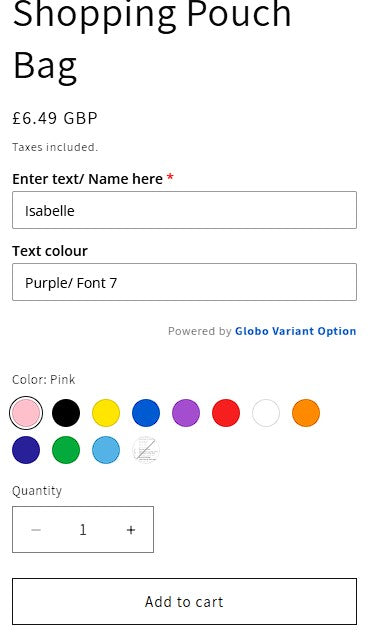Screen dimensions: 373x643
Task: Open the Text colour Purple/ Font 7 field
Action: 184,282
